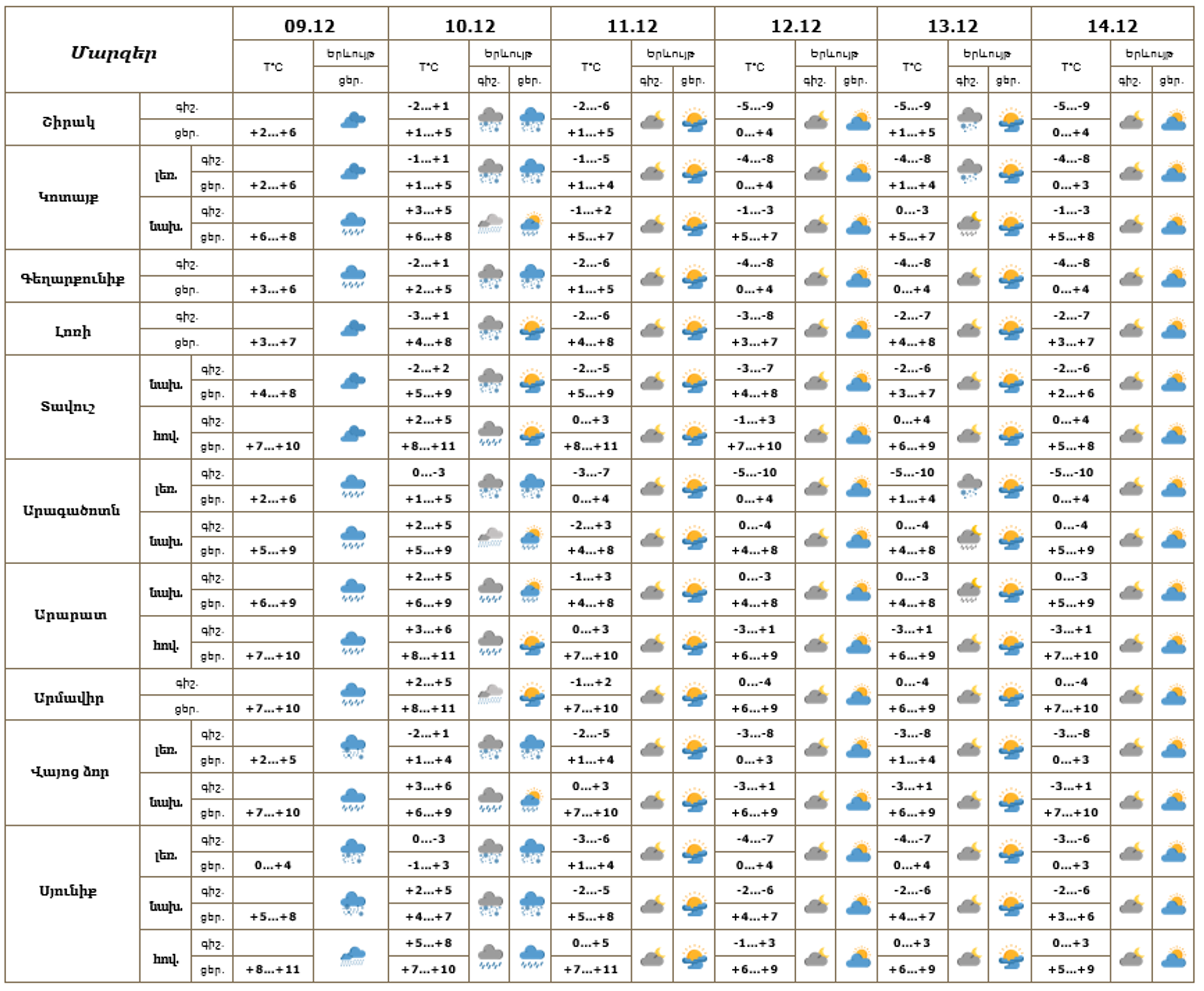The width and height of the screenshot is (1204, 991).
Task: Click the Շիրակ region row label
Action: pos(70,122)
